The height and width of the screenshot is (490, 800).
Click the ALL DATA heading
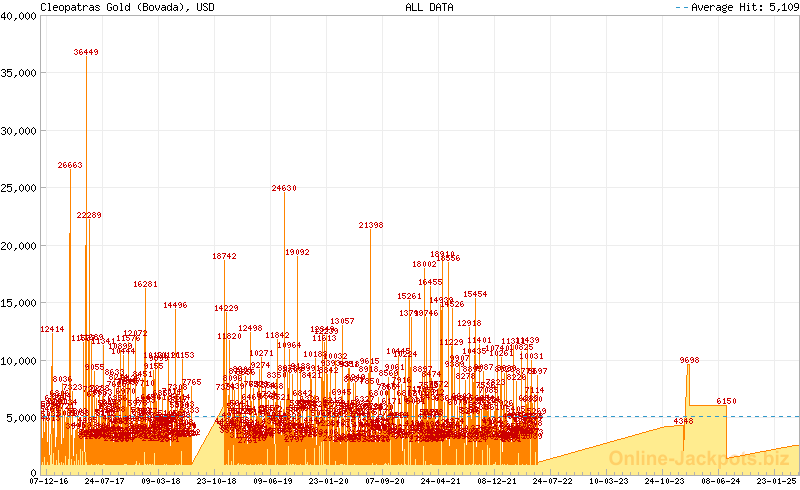[x=429, y=7]
